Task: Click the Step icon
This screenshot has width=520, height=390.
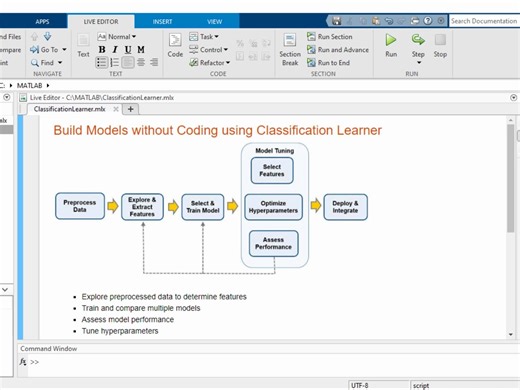Action: click(418, 40)
